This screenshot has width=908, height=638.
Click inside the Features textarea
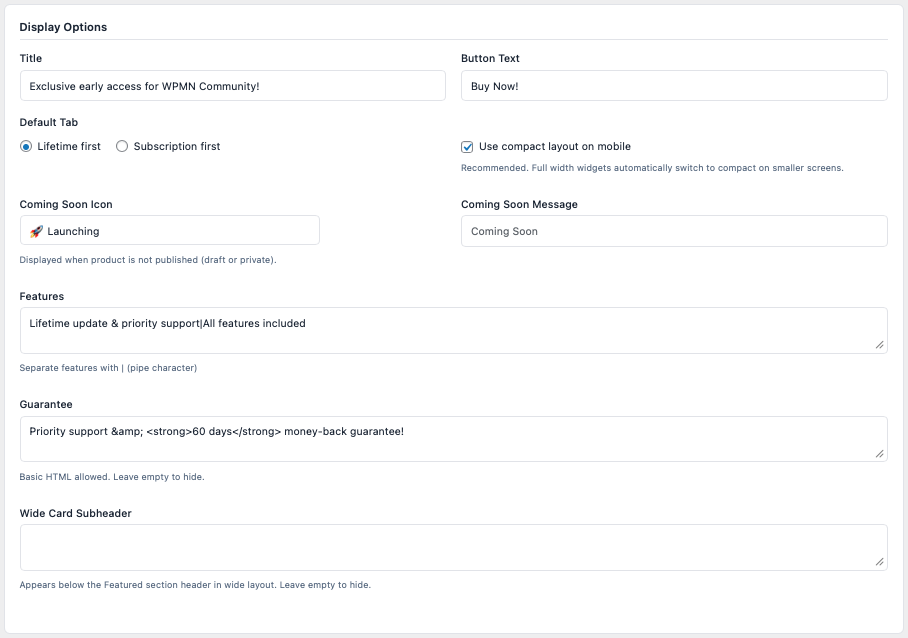(453, 331)
